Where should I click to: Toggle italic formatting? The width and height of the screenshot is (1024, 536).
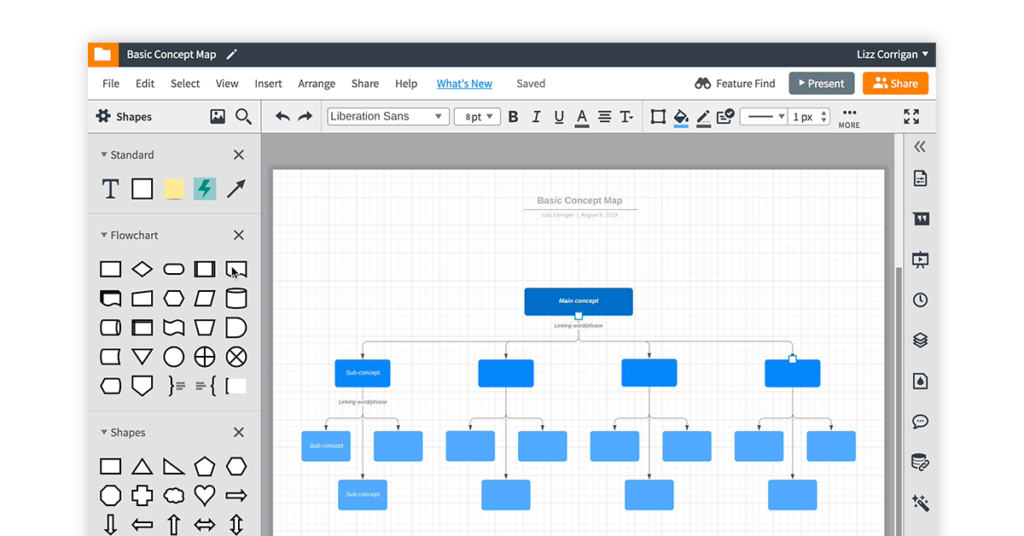pos(536,117)
